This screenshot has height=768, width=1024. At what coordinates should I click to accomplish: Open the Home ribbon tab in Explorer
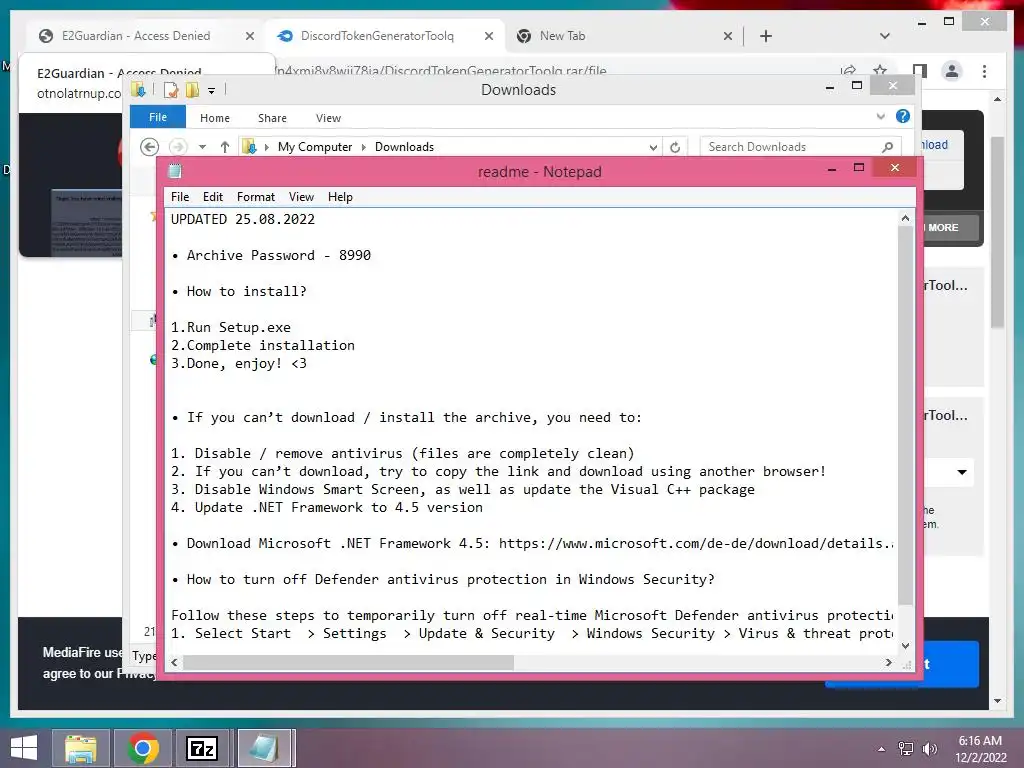click(x=214, y=118)
